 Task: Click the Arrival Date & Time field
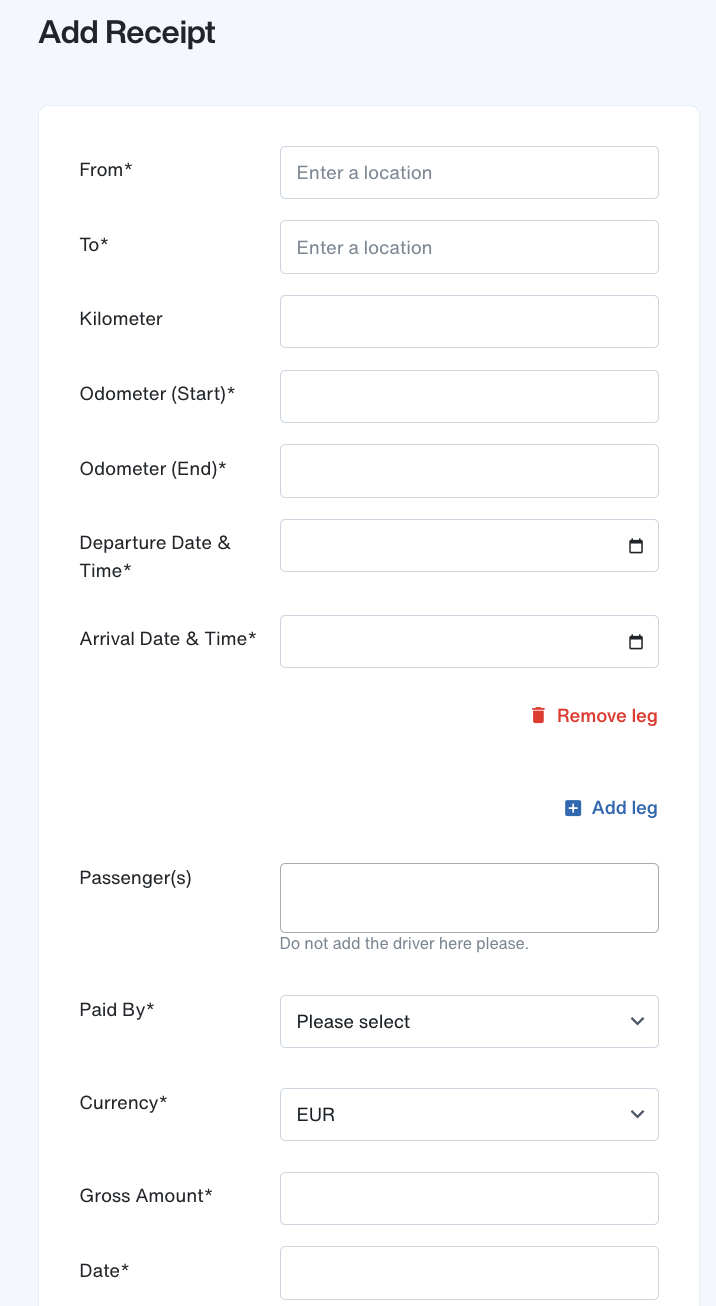coord(469,641)
